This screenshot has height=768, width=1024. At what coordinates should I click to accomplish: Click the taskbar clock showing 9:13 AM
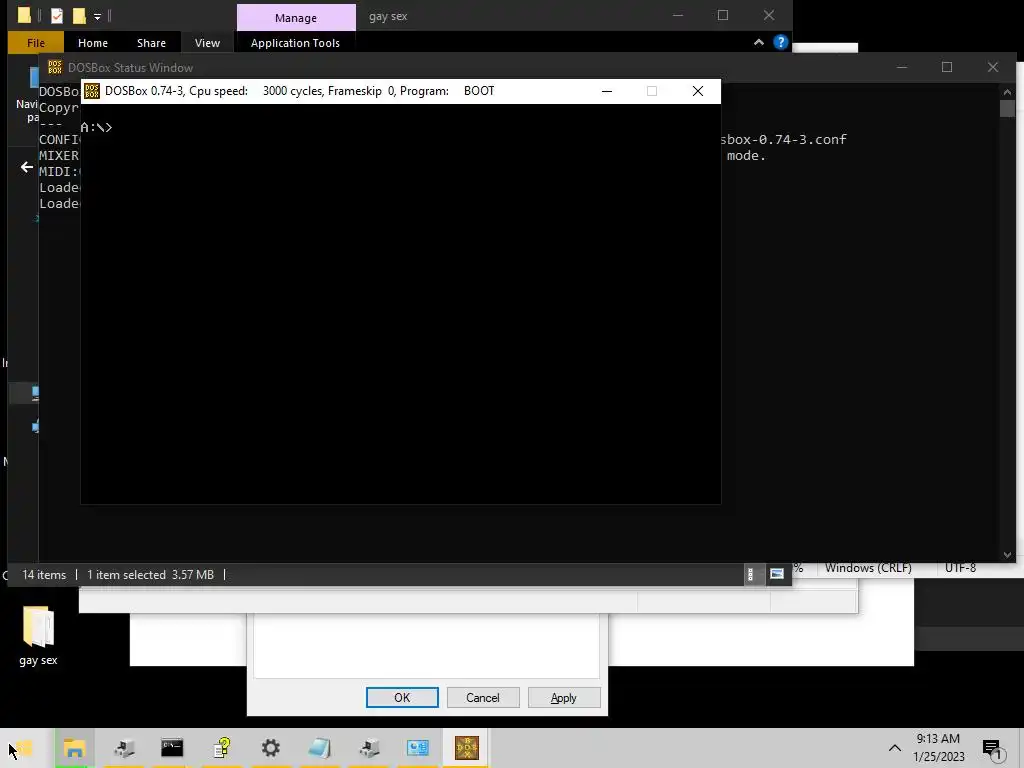tap(938, 748)
